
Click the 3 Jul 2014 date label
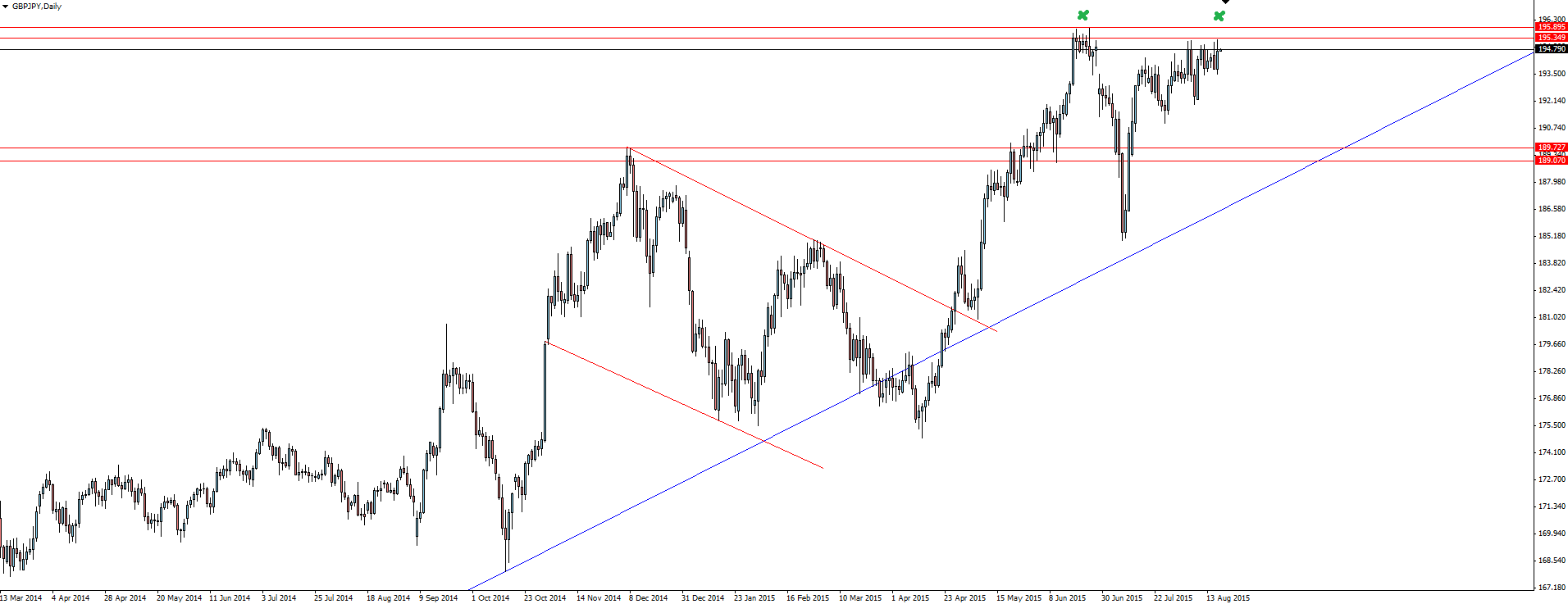(x=279, y=598)
